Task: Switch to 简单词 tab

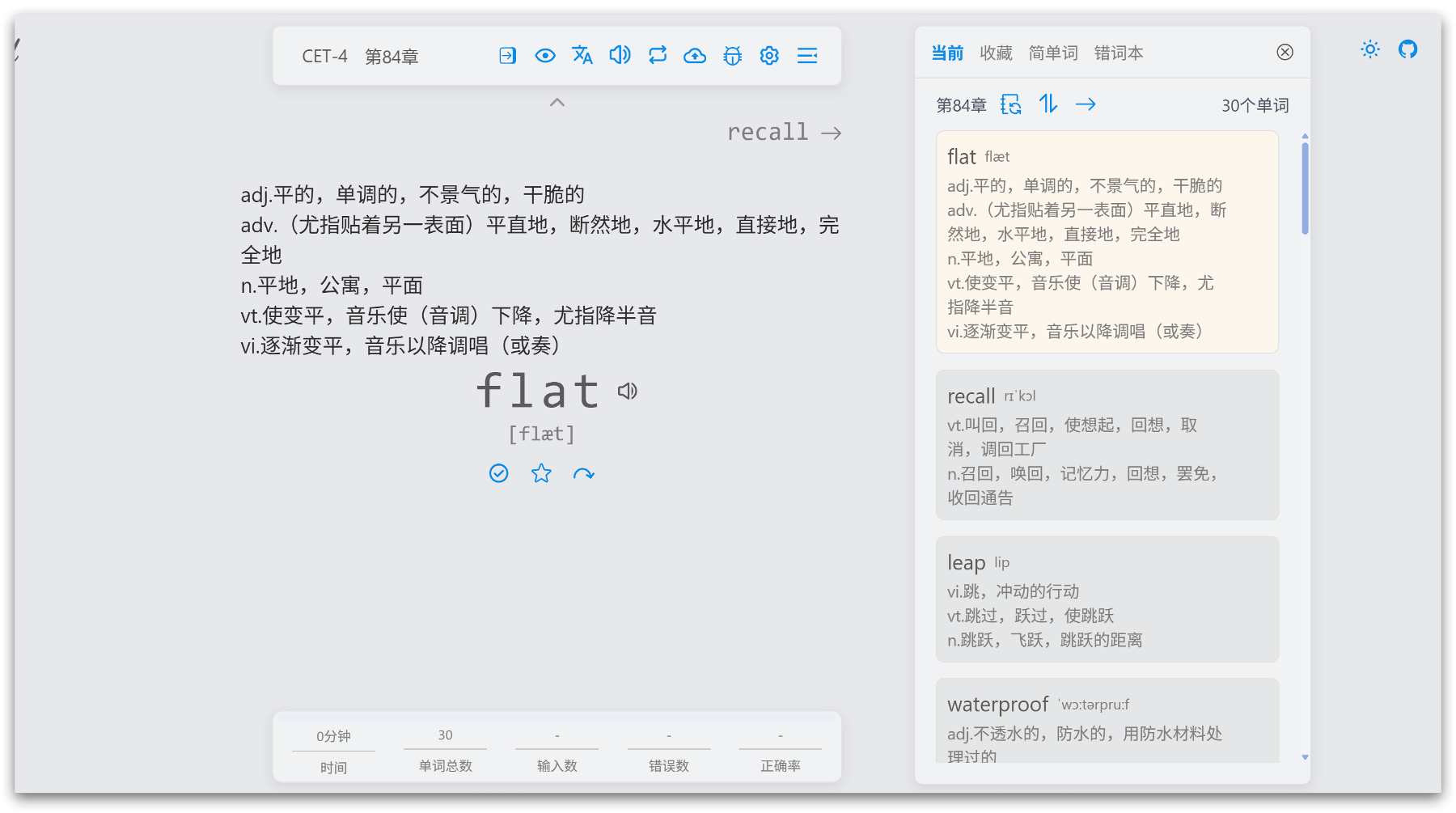Action: (x=1053, y=53)
